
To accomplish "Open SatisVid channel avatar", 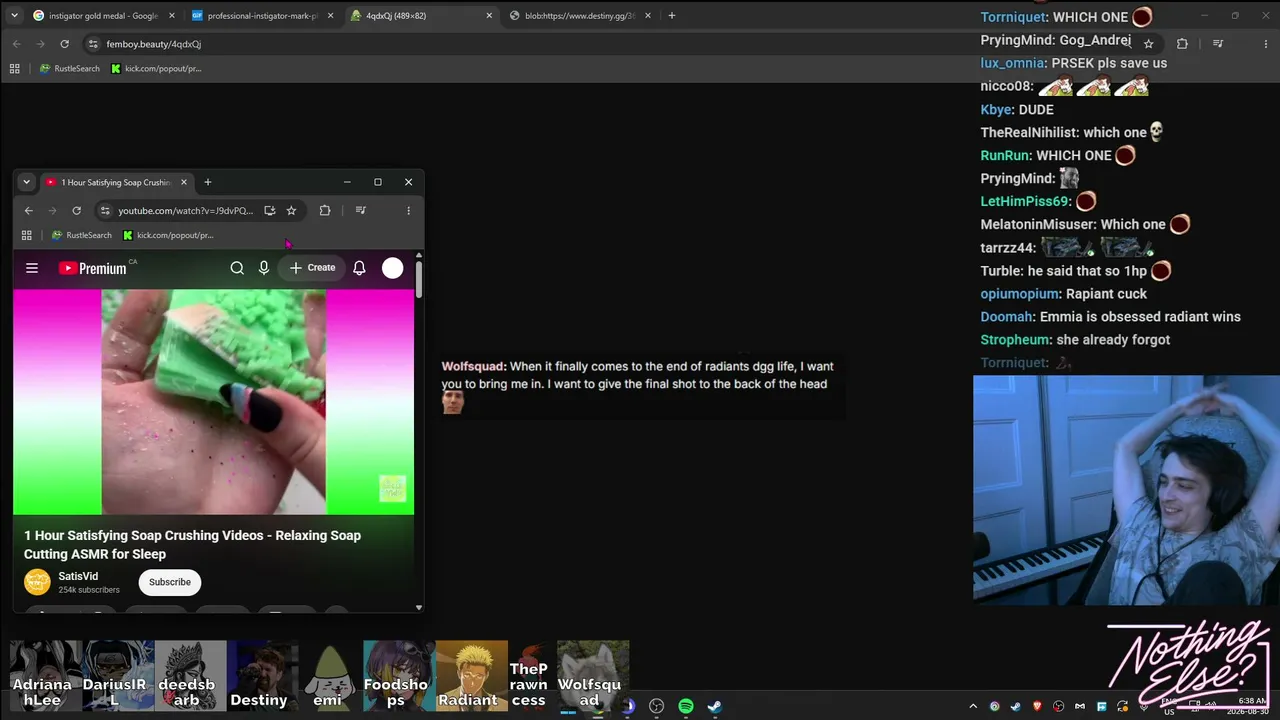I will point(37,582).
